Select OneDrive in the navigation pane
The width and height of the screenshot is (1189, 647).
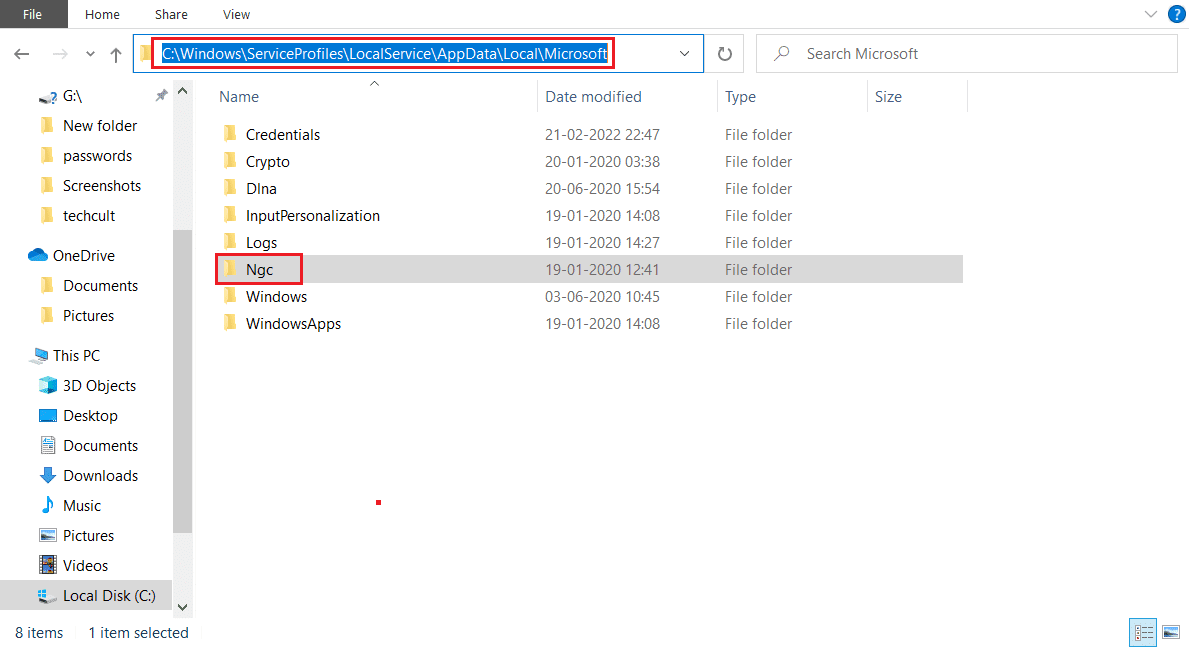point(83,256)
